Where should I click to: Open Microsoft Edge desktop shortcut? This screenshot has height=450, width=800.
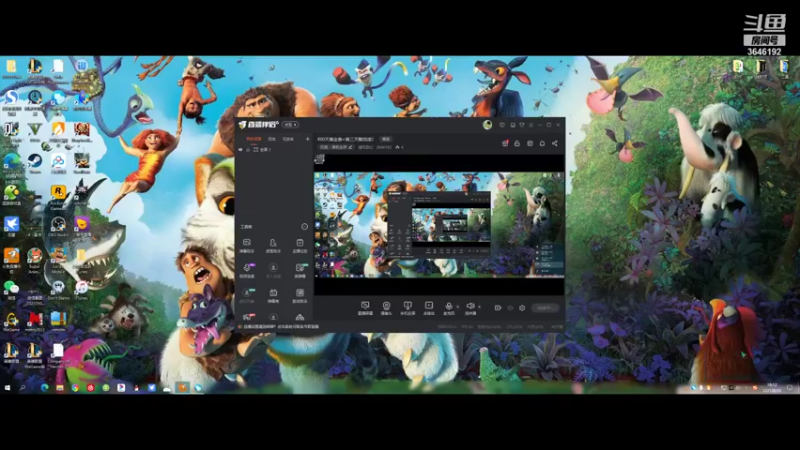(x=11, y=164)
